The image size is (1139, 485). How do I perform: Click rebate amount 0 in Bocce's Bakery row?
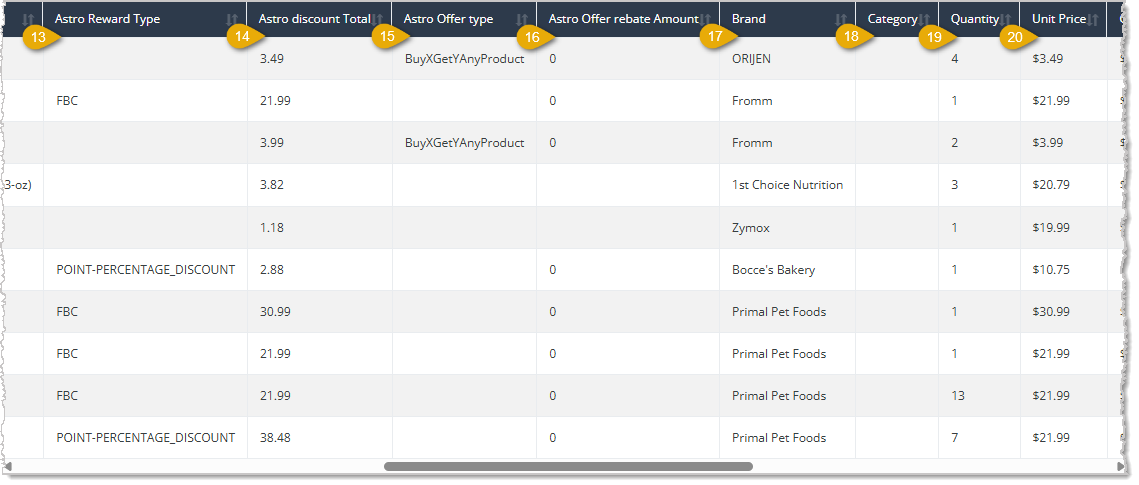click(553, 270)
